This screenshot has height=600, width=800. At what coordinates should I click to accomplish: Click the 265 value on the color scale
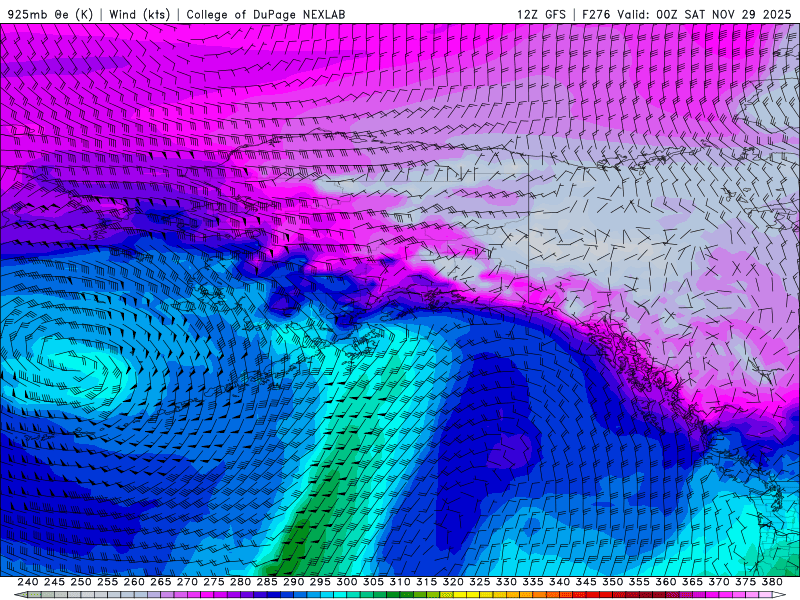click(160, 582)
